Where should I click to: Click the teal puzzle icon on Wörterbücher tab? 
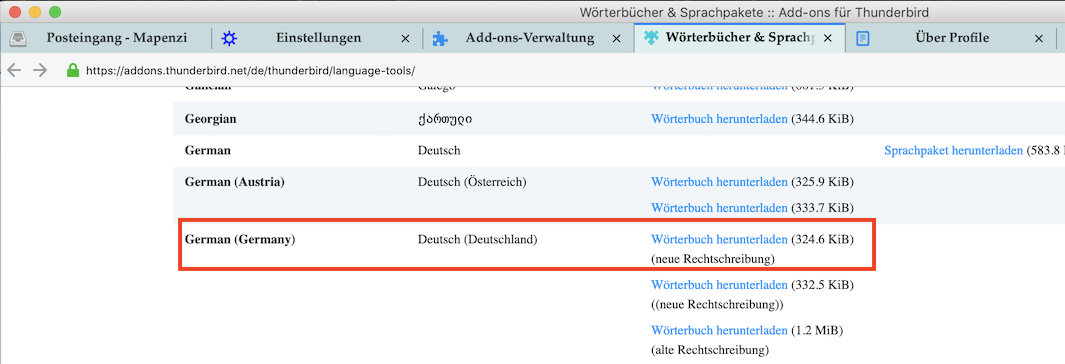(x=651, y=39)
